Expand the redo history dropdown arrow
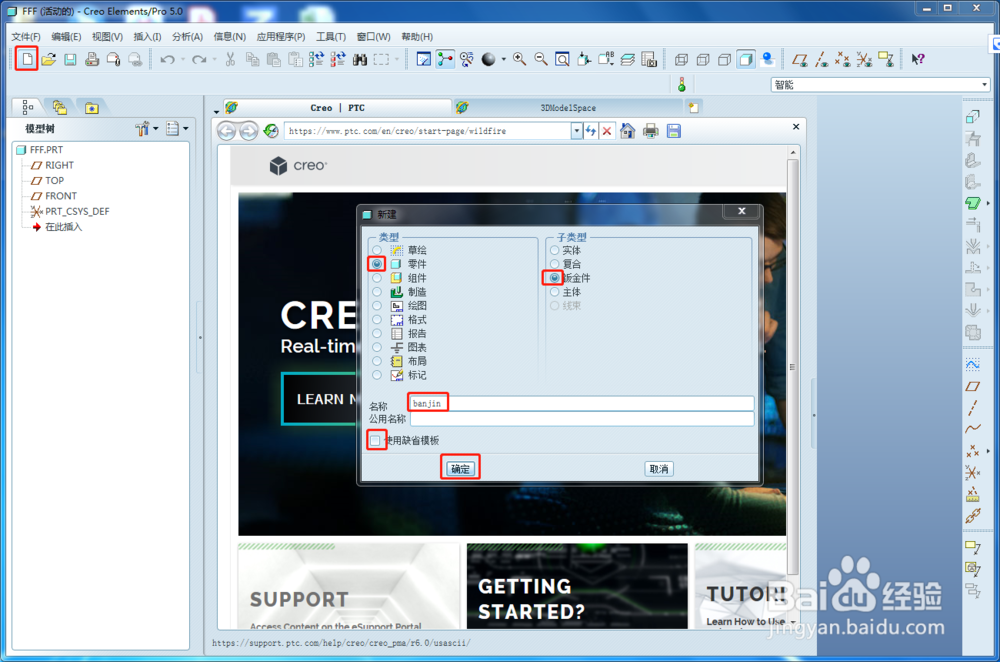The image size is (1000, 662). (214, 59)
